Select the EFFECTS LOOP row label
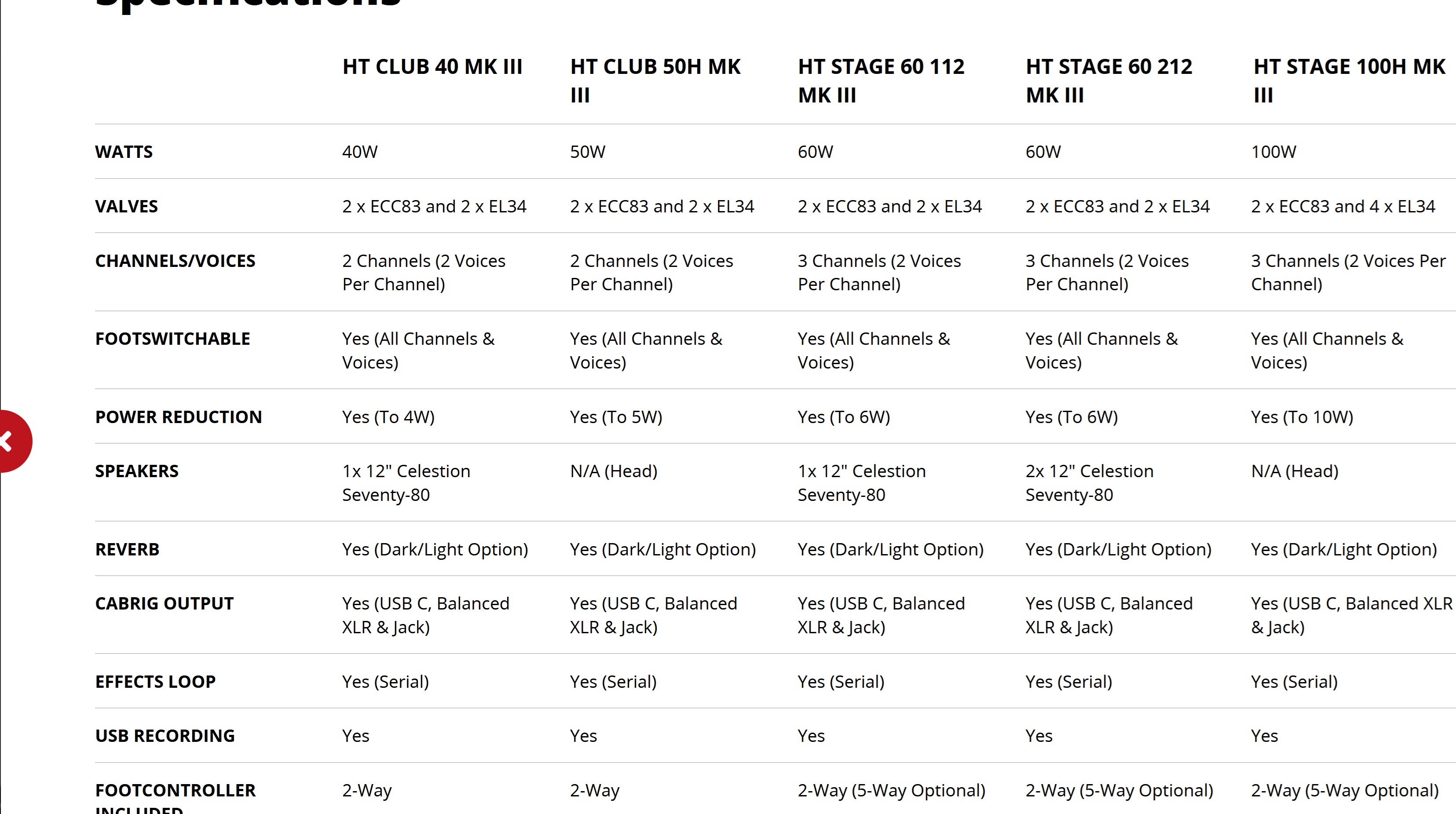This screenshot has width=1456, height=814. click(155, 682)
